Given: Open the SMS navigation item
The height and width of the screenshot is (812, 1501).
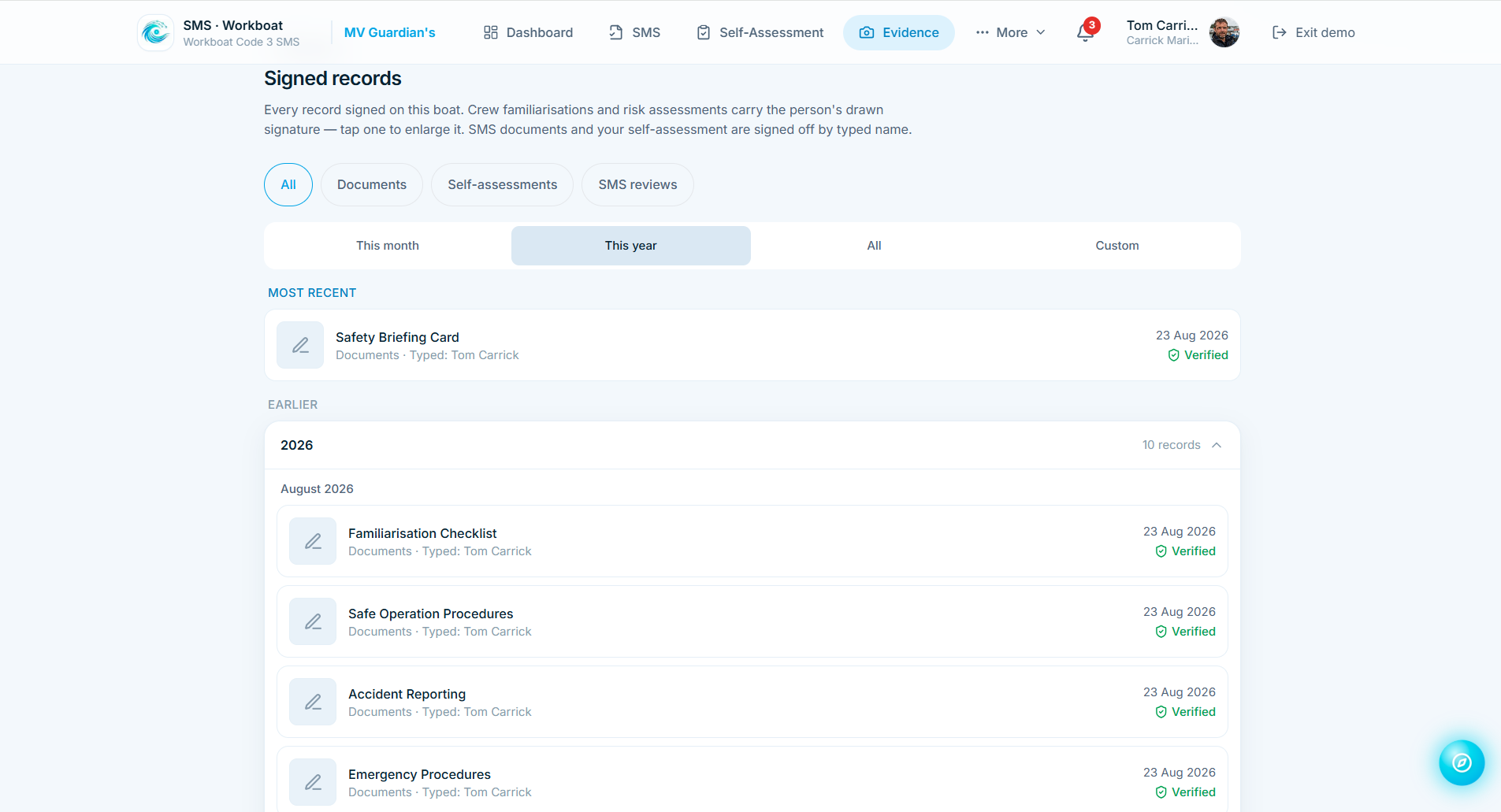Looking at the screenshot, I should pos(634,32).
